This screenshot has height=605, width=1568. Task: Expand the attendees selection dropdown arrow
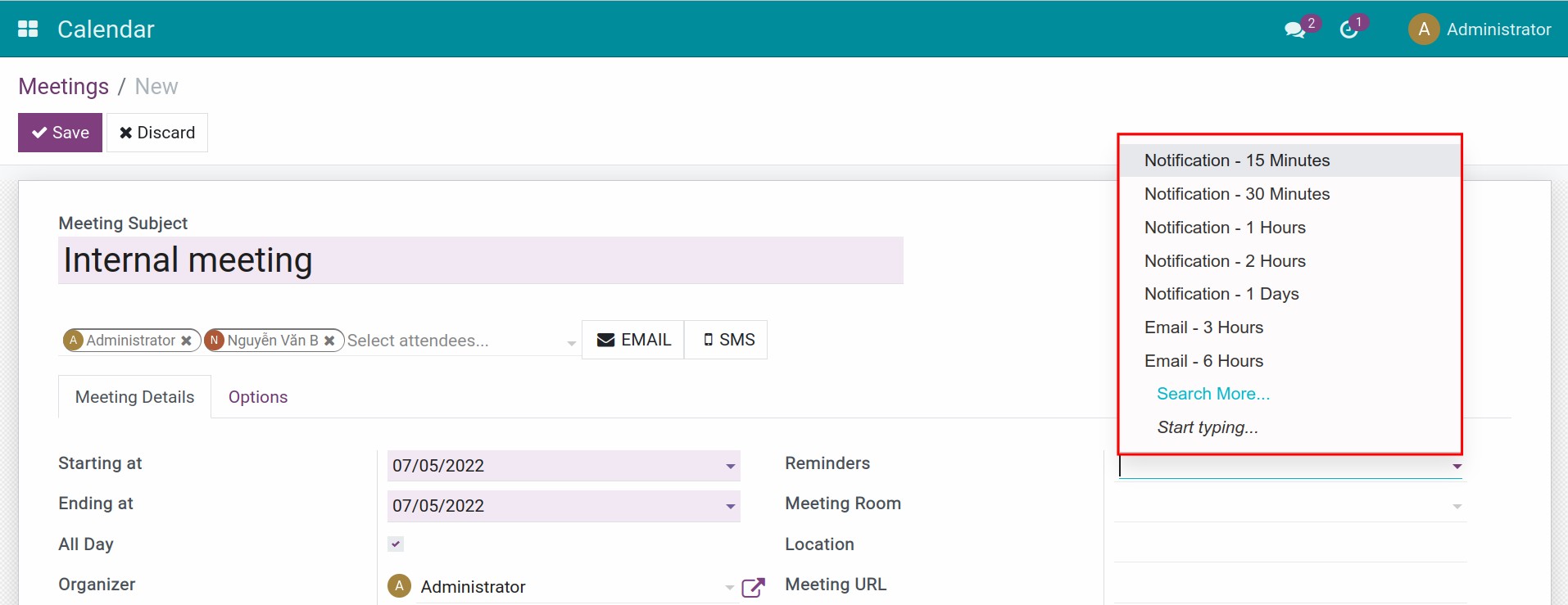click(x=572, y=344)
